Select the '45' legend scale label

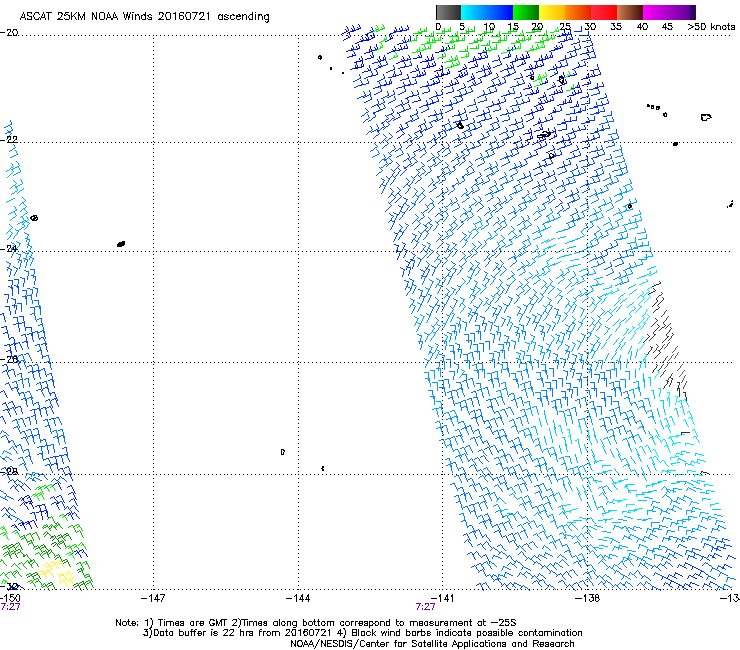pos(667,27)
